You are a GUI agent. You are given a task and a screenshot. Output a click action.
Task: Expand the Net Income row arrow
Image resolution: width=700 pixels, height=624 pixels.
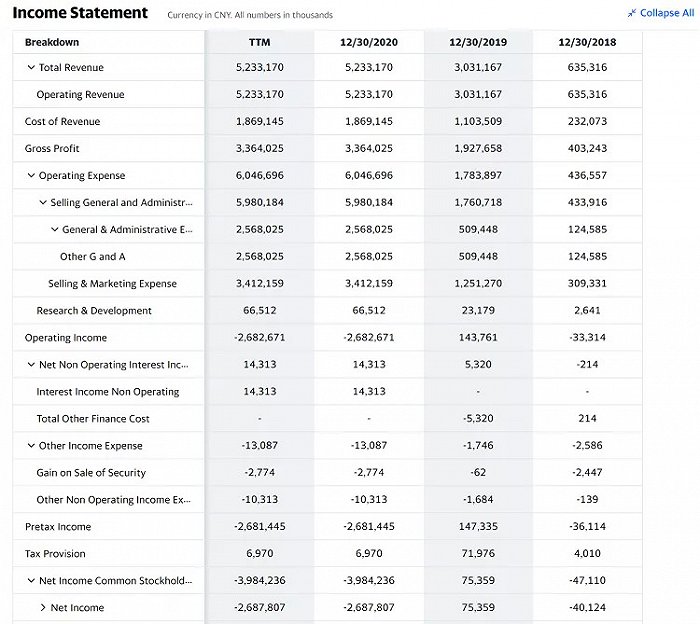pos(43,607)
